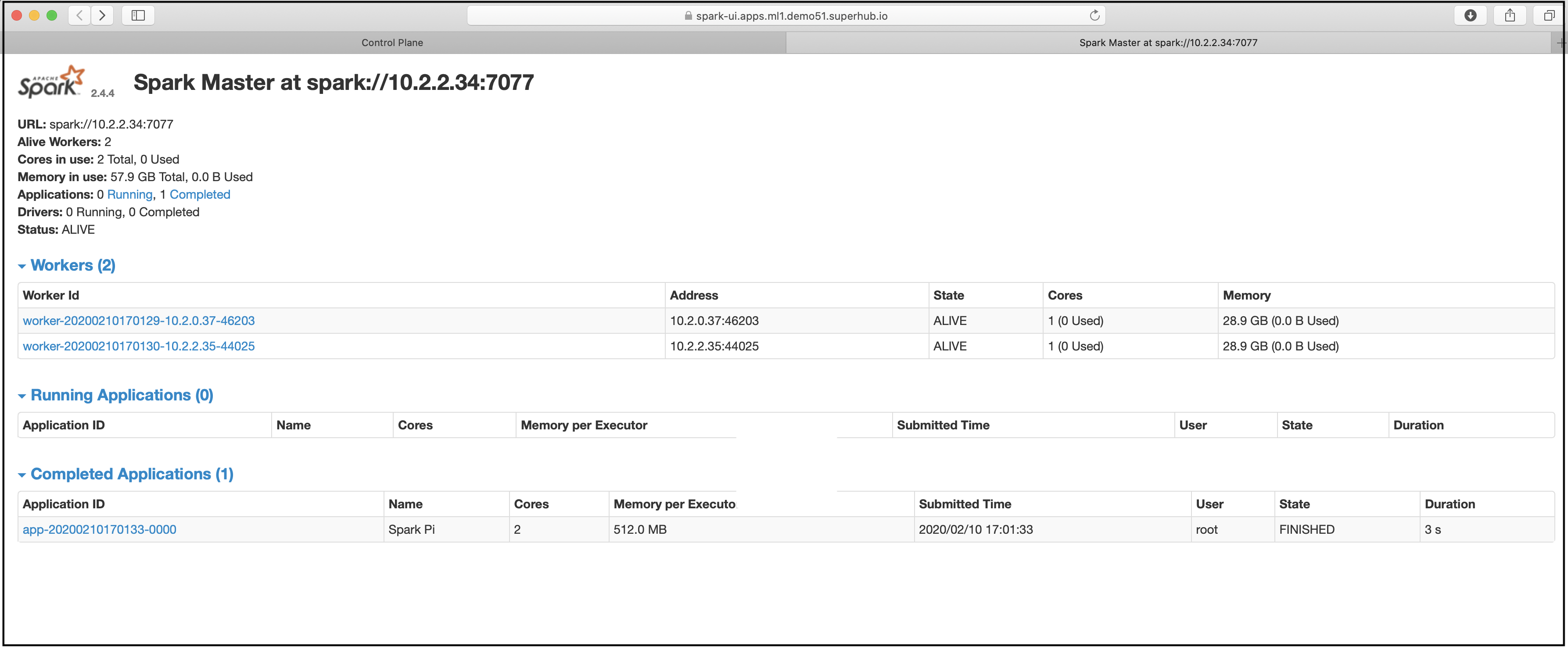The height and width of the screenshot is (657, 1568).
Task: Reload the page with the refresh icon
Action: coord(1094,16)
